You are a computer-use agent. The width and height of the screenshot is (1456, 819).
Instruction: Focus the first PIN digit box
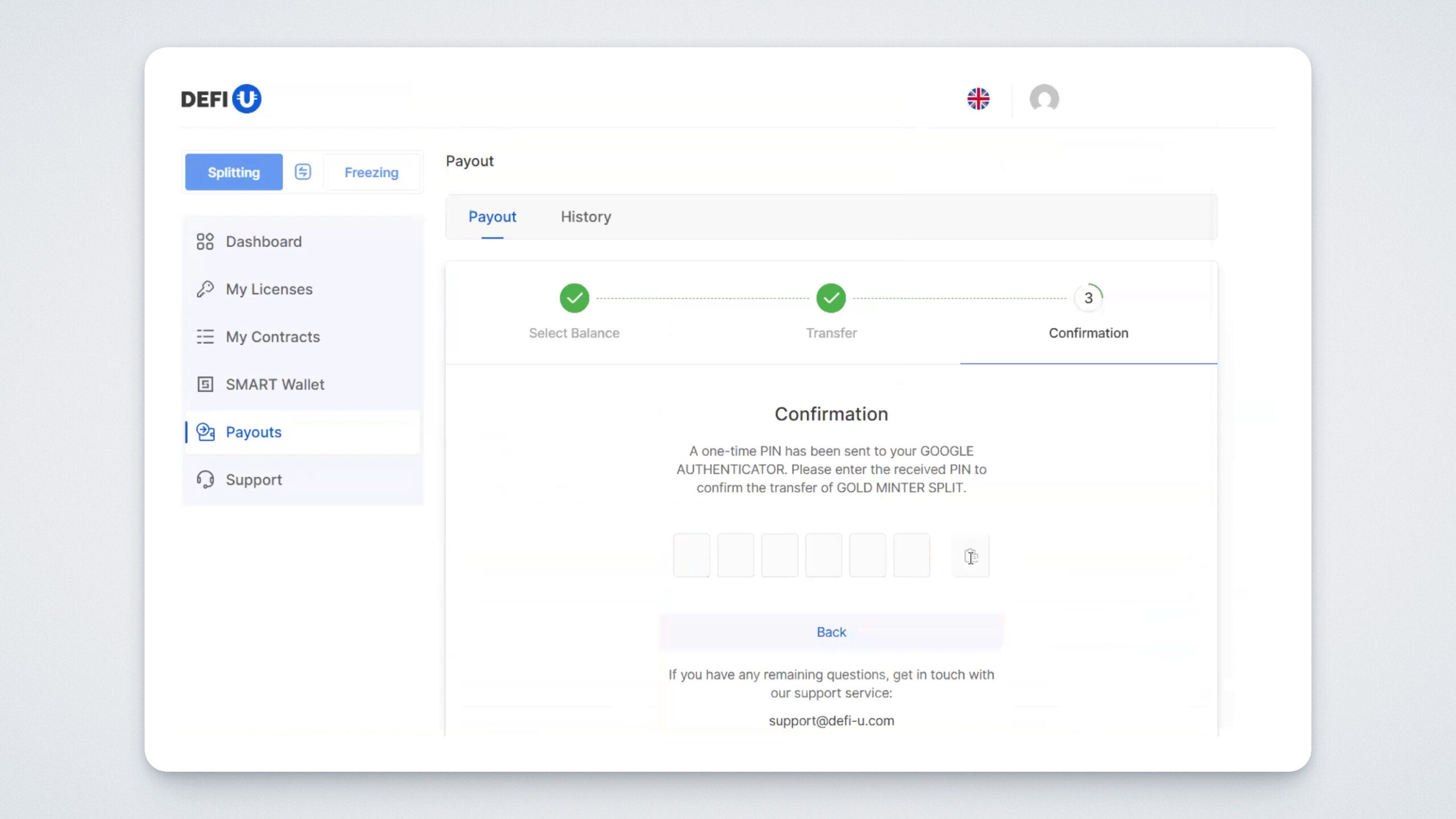click(692, 556)
